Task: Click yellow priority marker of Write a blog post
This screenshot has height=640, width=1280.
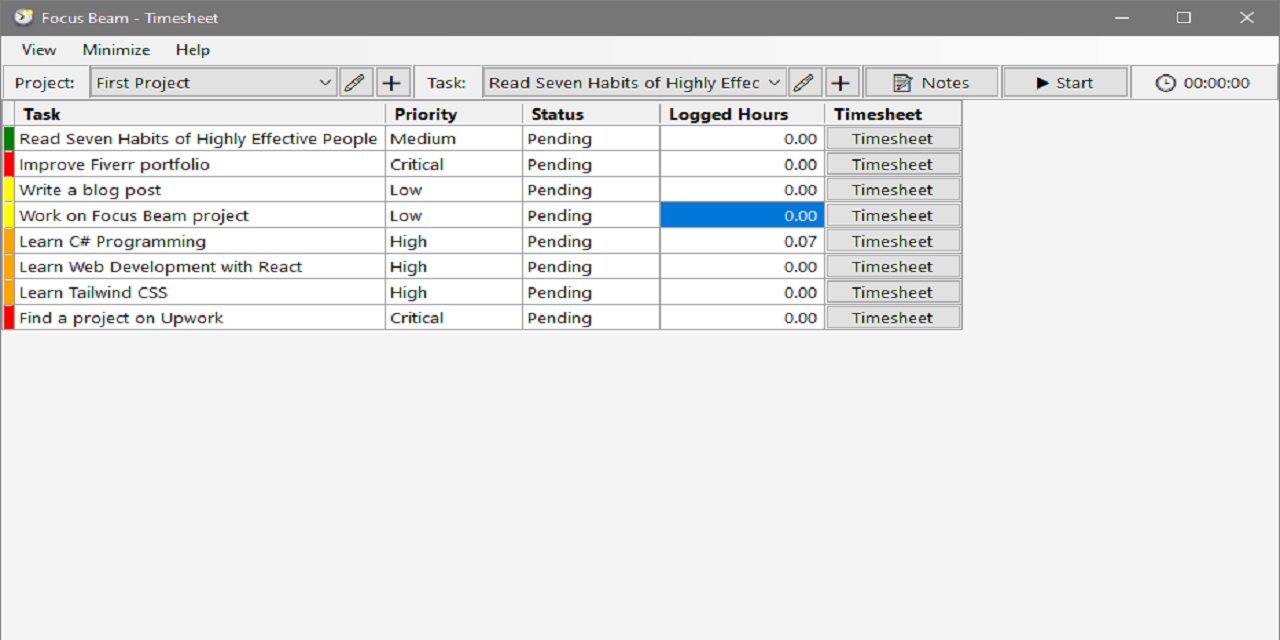Action: point(9,190)
